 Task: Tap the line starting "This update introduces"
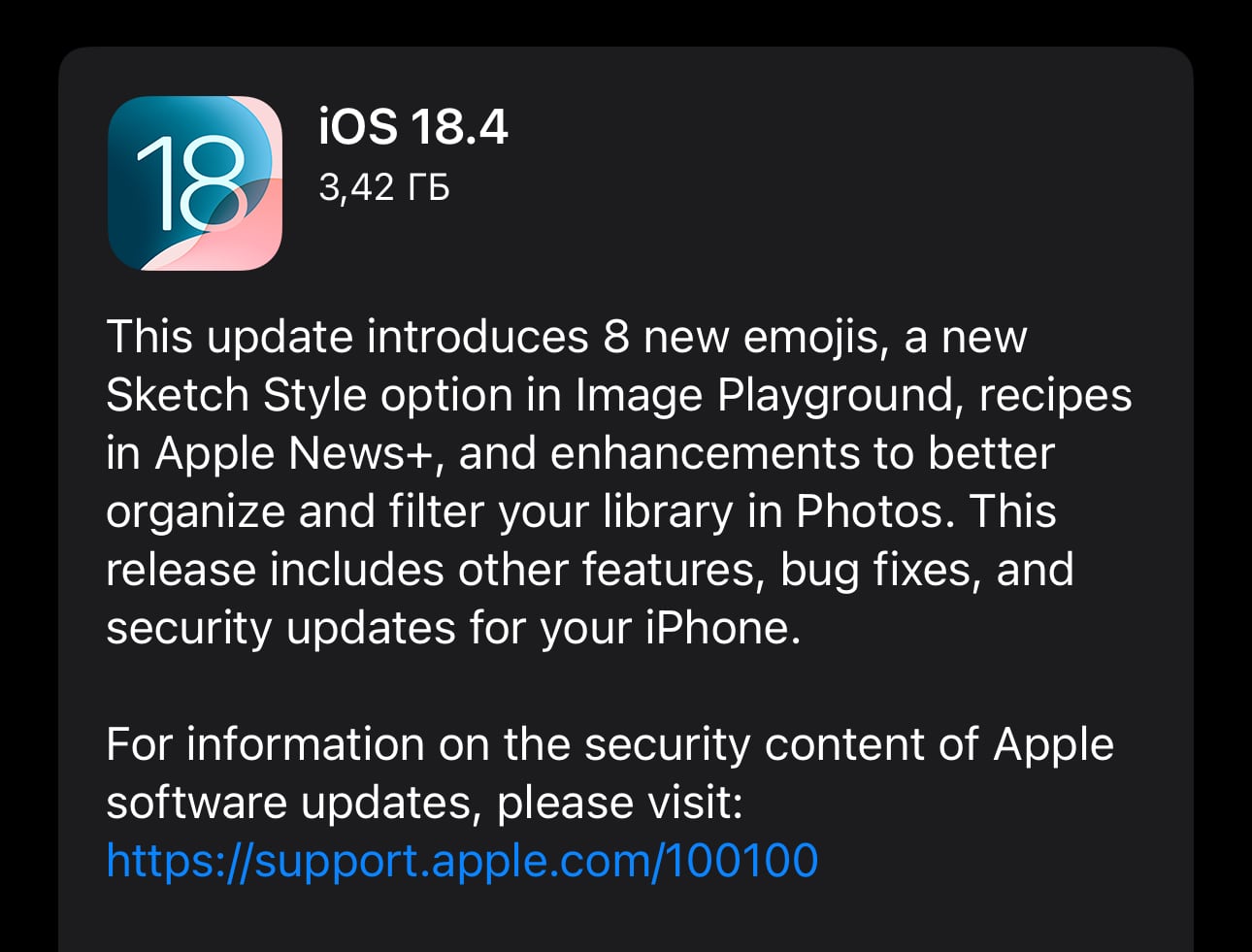click(566, 338)
